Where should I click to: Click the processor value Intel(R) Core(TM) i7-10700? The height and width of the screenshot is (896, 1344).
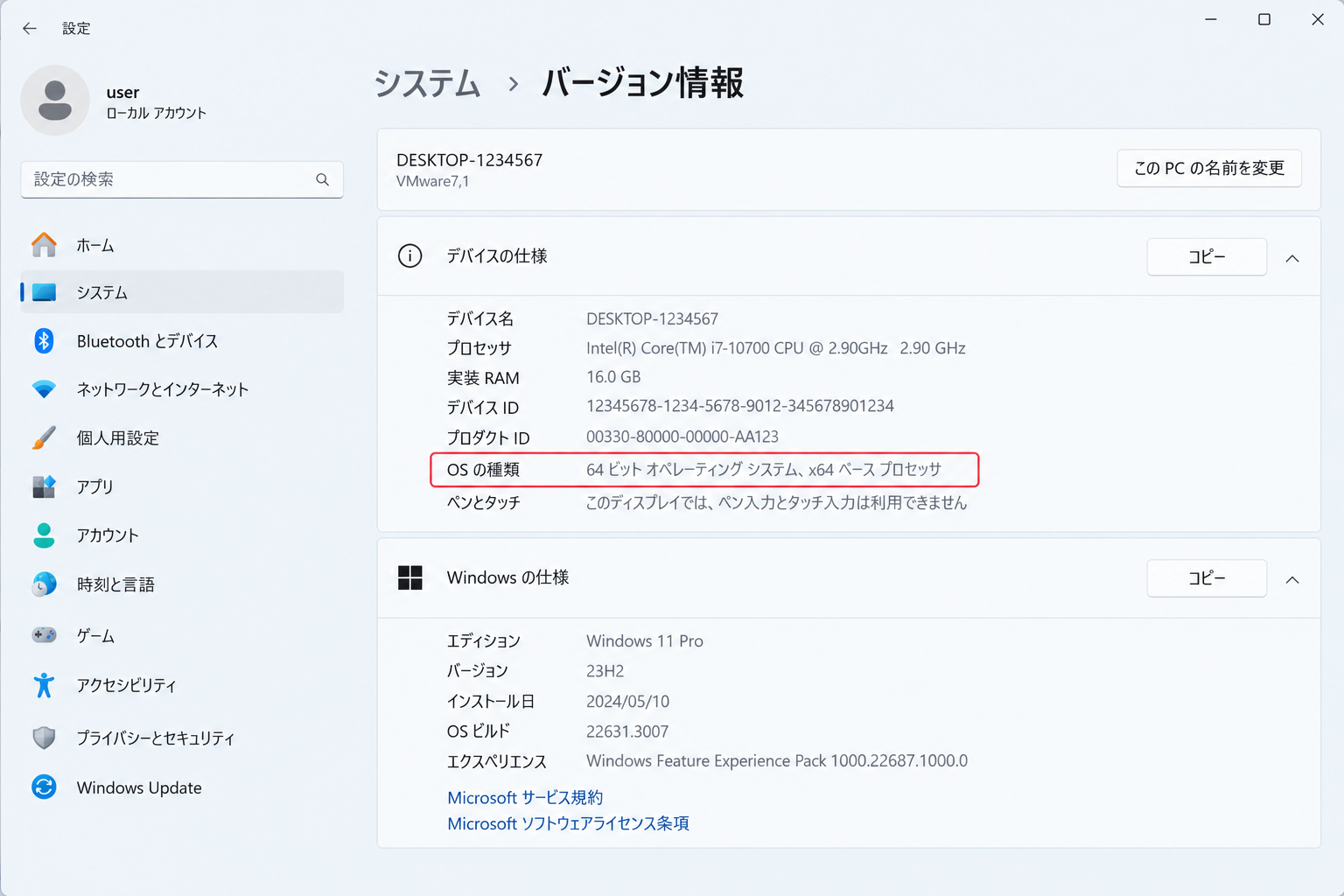tap(776, 348)
